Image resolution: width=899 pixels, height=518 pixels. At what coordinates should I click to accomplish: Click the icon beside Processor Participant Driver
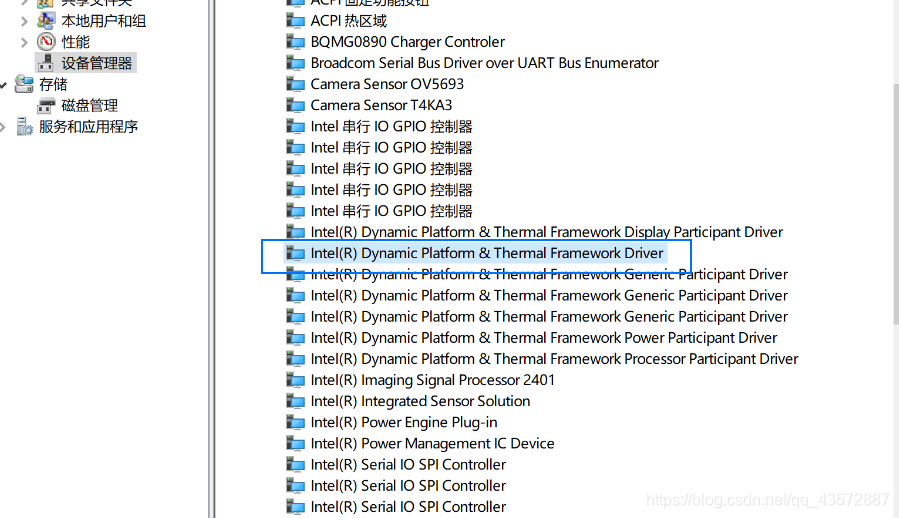tap(295, 359)
